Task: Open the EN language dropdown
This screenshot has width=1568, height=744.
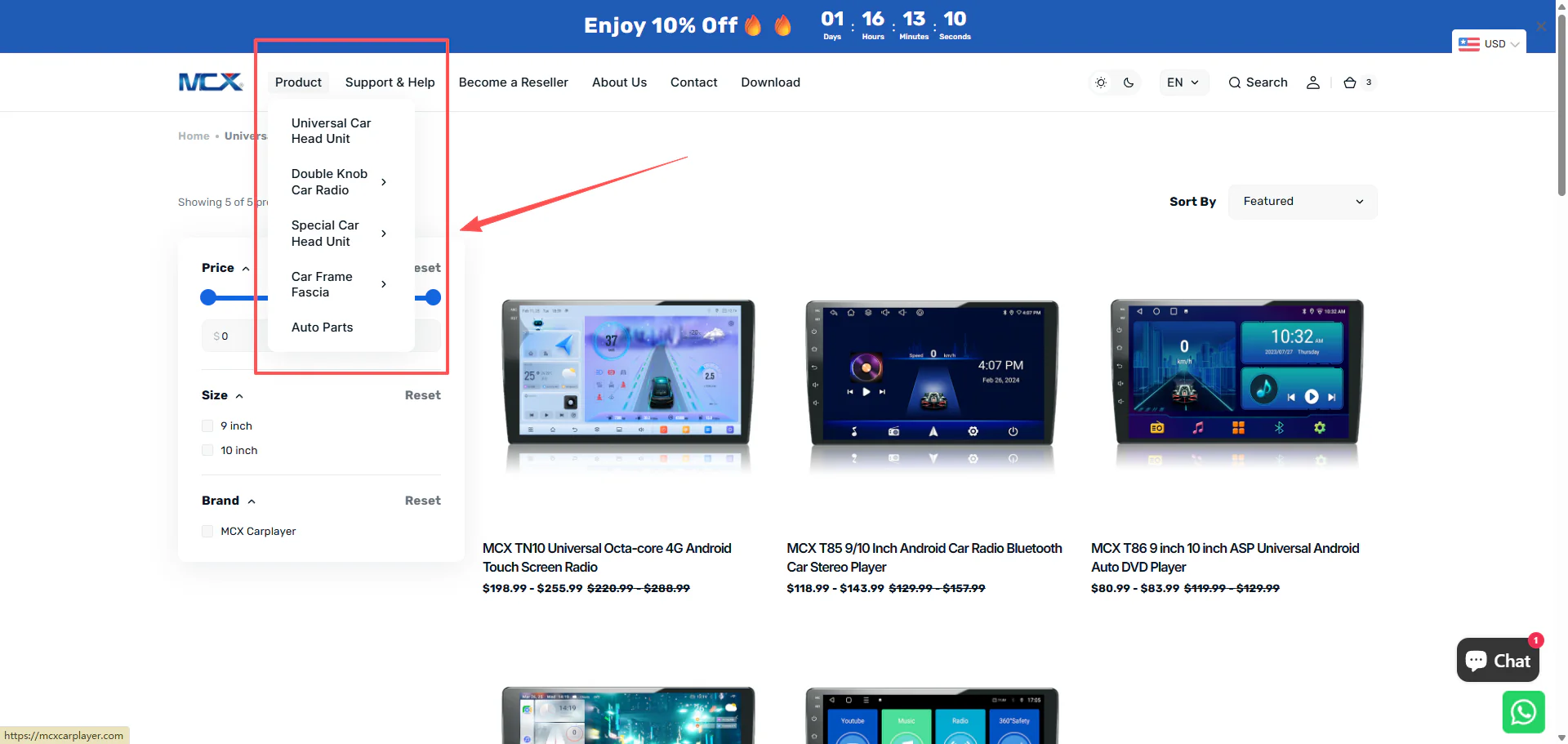Action: [1183, 82]
